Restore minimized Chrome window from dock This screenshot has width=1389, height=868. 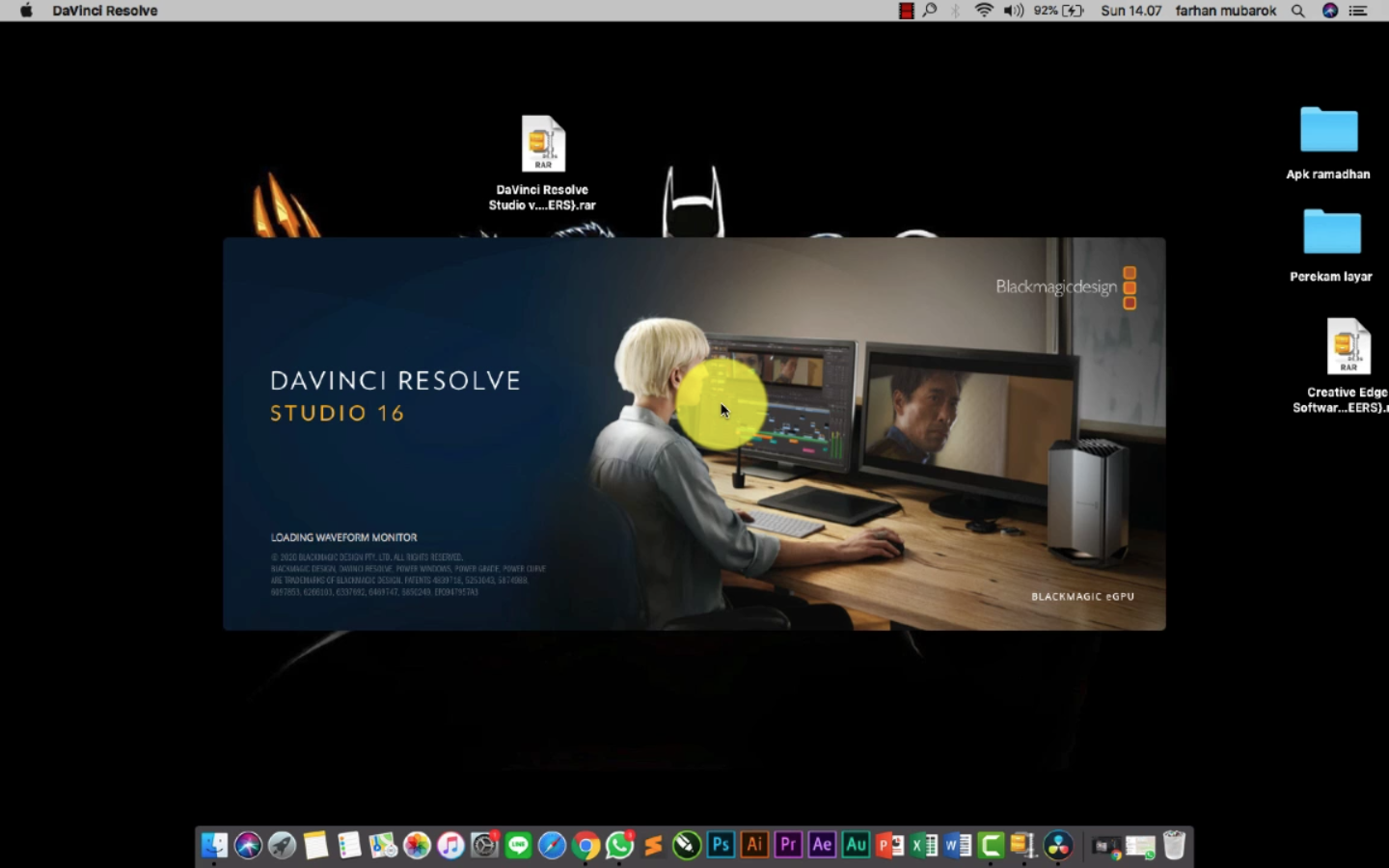point(1106,847)
